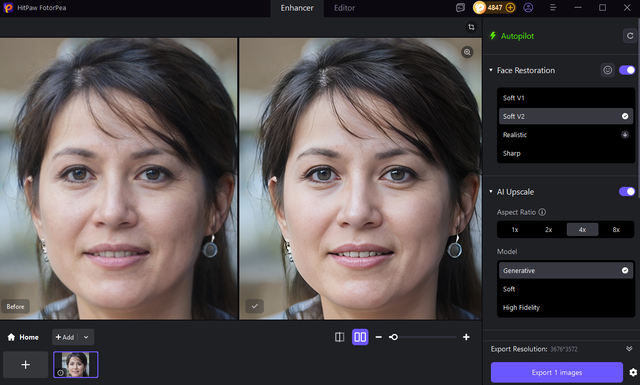This screenshot has height=385, width=640.
Task: Open export settings gear icon
Action: pyautogui.click(x=633, y=372)
